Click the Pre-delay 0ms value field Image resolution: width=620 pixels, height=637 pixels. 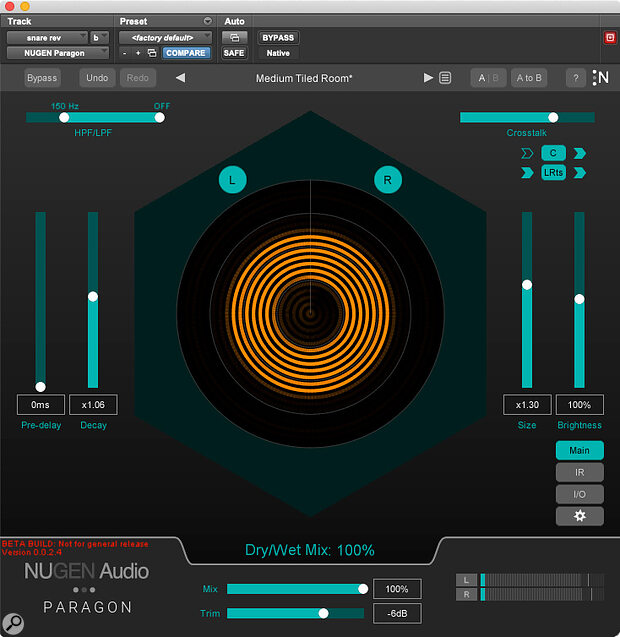41,405
